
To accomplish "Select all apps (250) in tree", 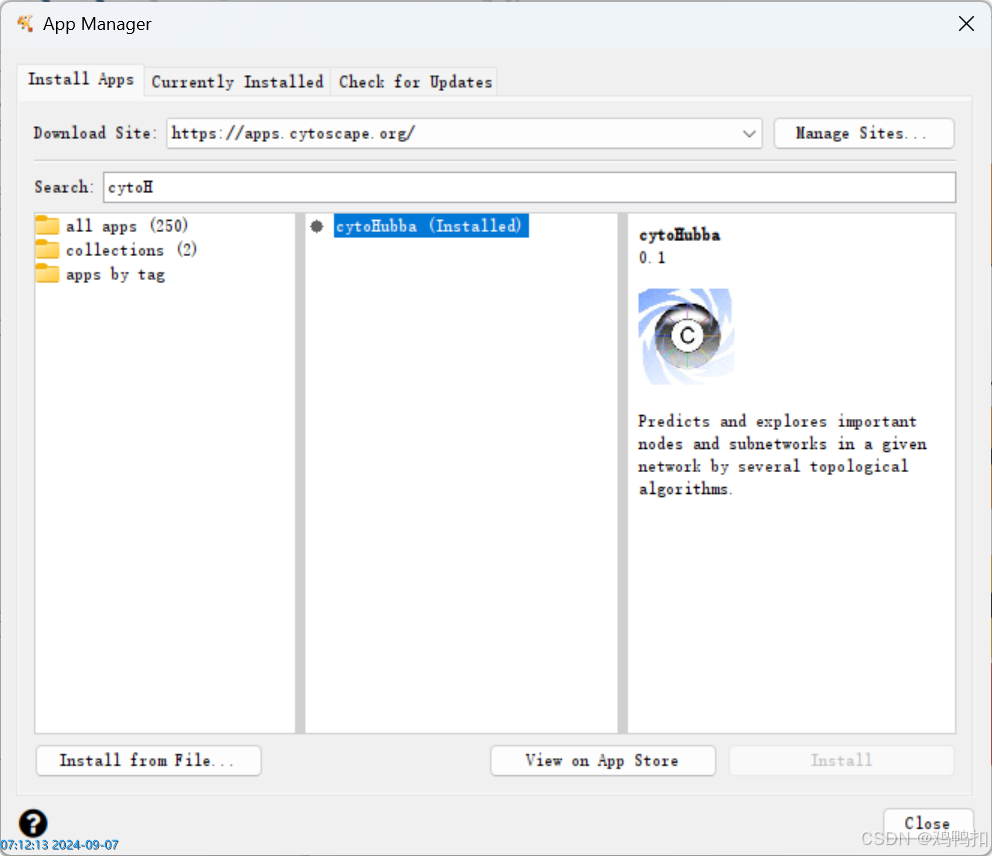I will [127, 226].
